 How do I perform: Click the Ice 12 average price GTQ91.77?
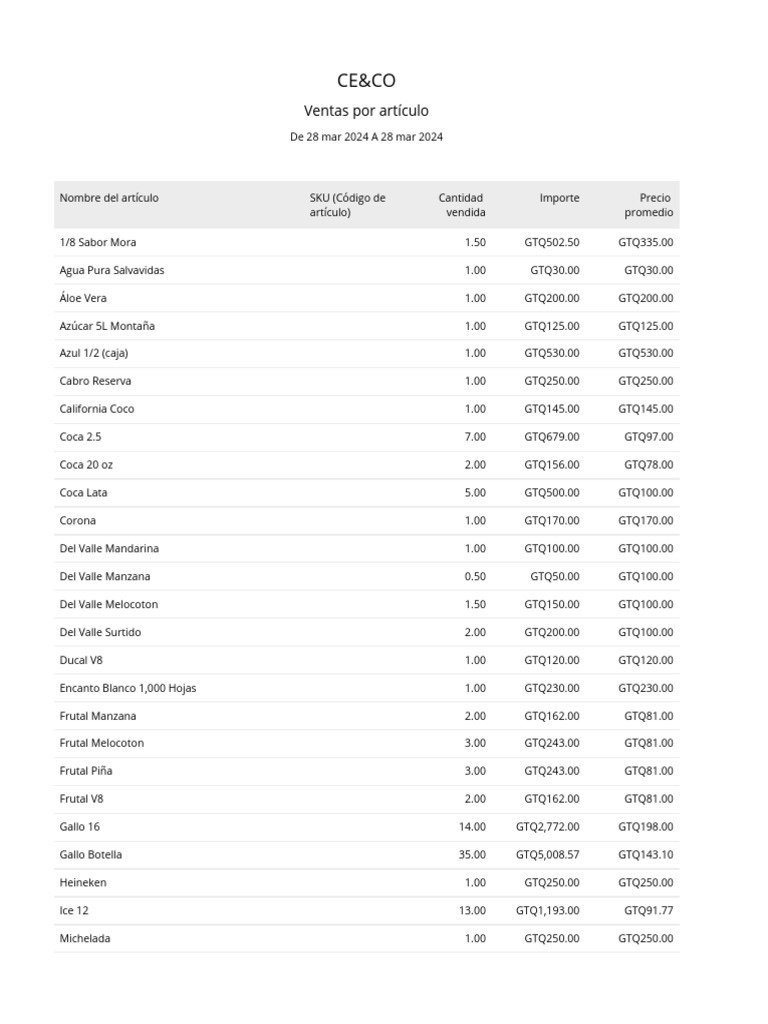coord(648,911)
